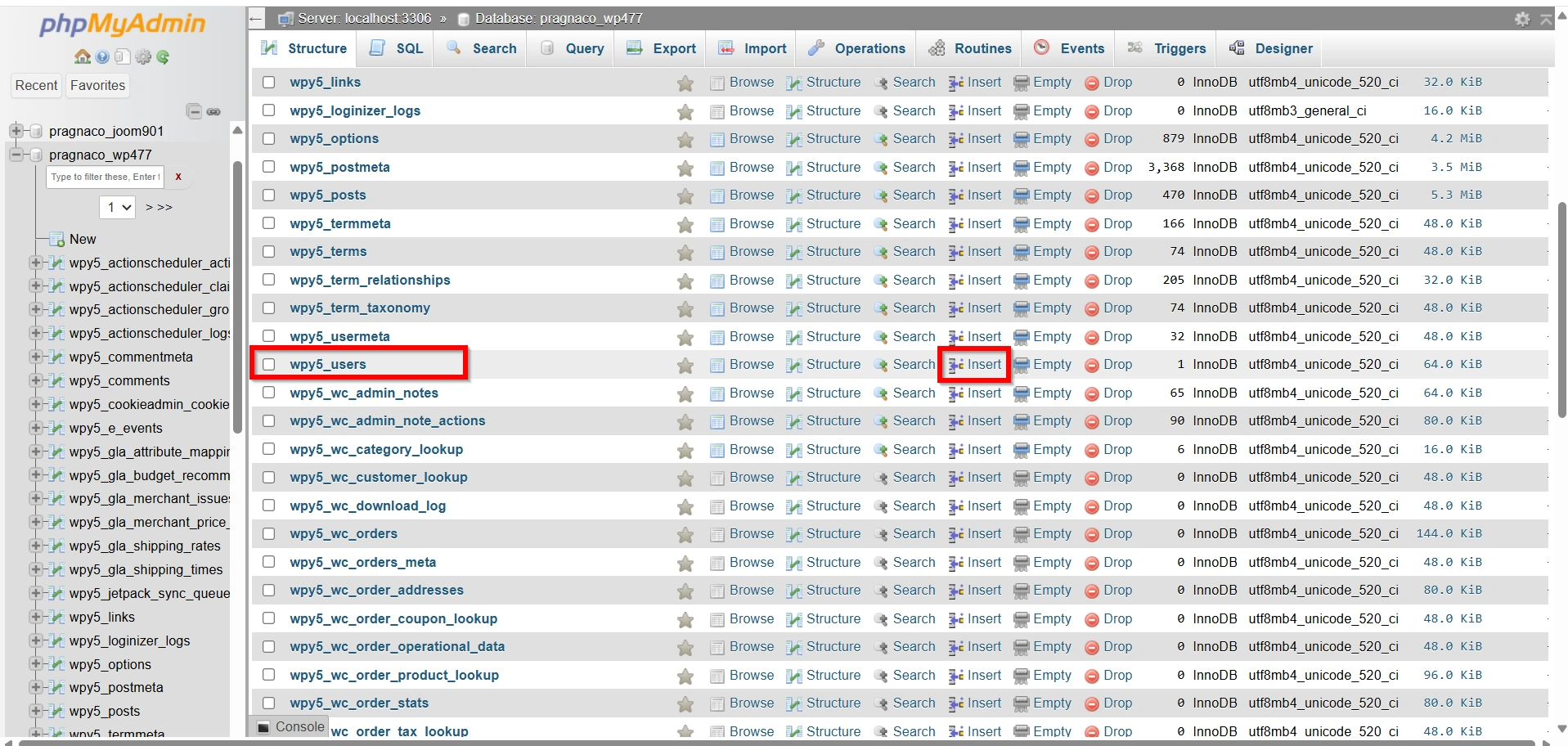Screen dimensions: 1568x746
Task: Open navigation panel settings gear icon
Action: click(143, 56)
